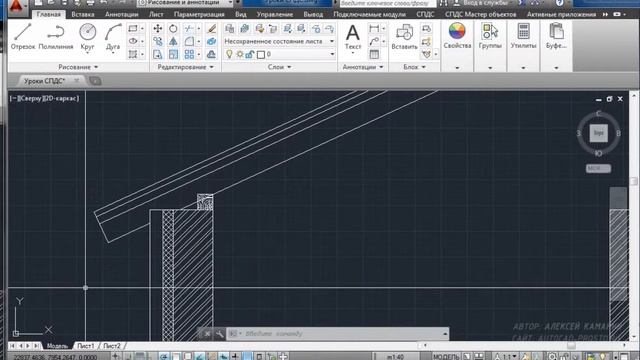Select the Полилиния (Polyline) tool
The height and width of the screenshot is (360, 640).
tap(56, 36)
